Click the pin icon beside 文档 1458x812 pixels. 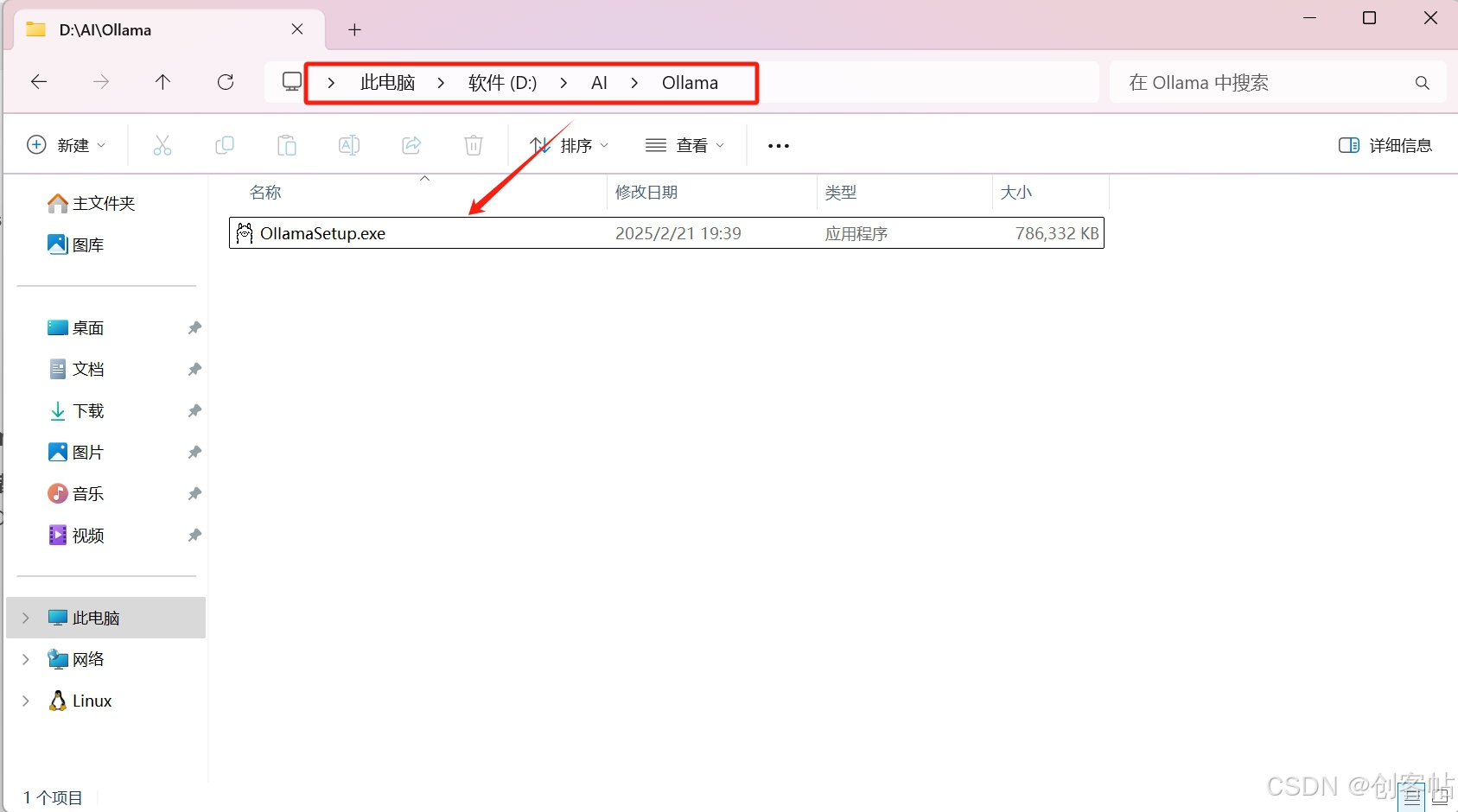point(194,369)
